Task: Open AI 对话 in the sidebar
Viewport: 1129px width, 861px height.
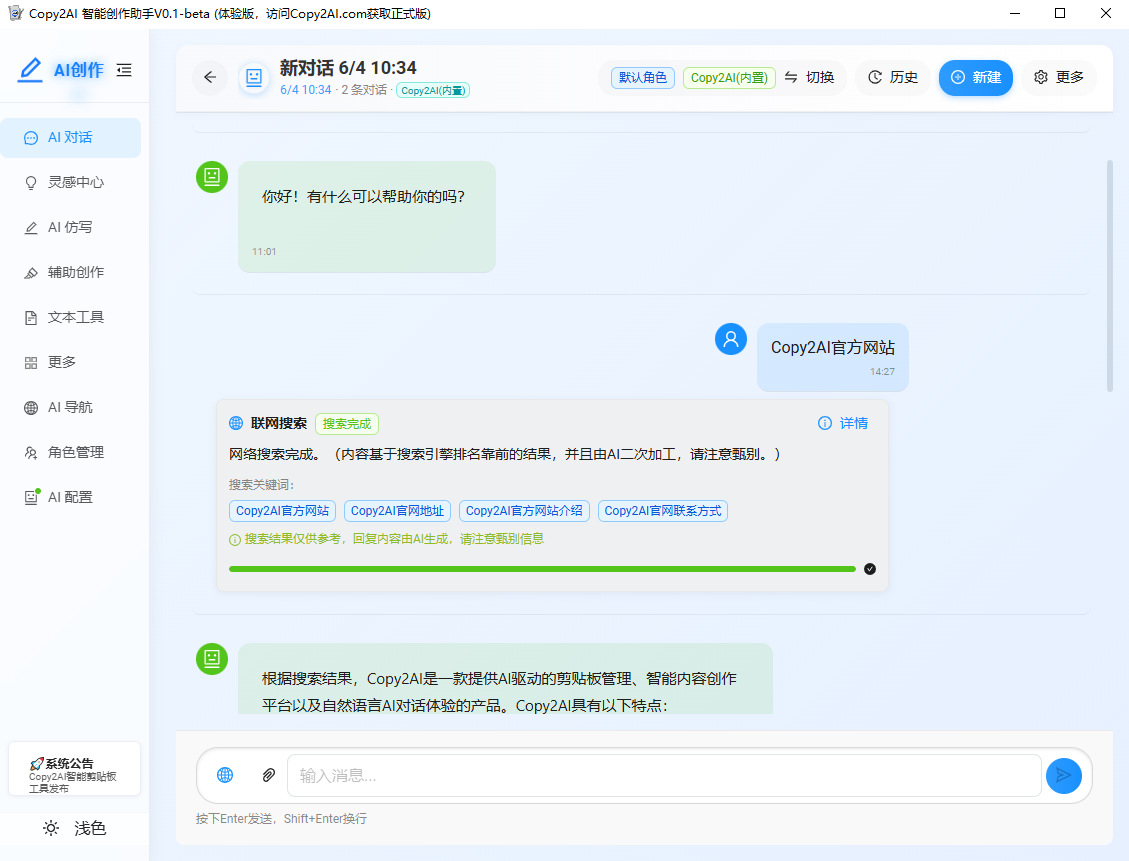Action: [71, 138]
